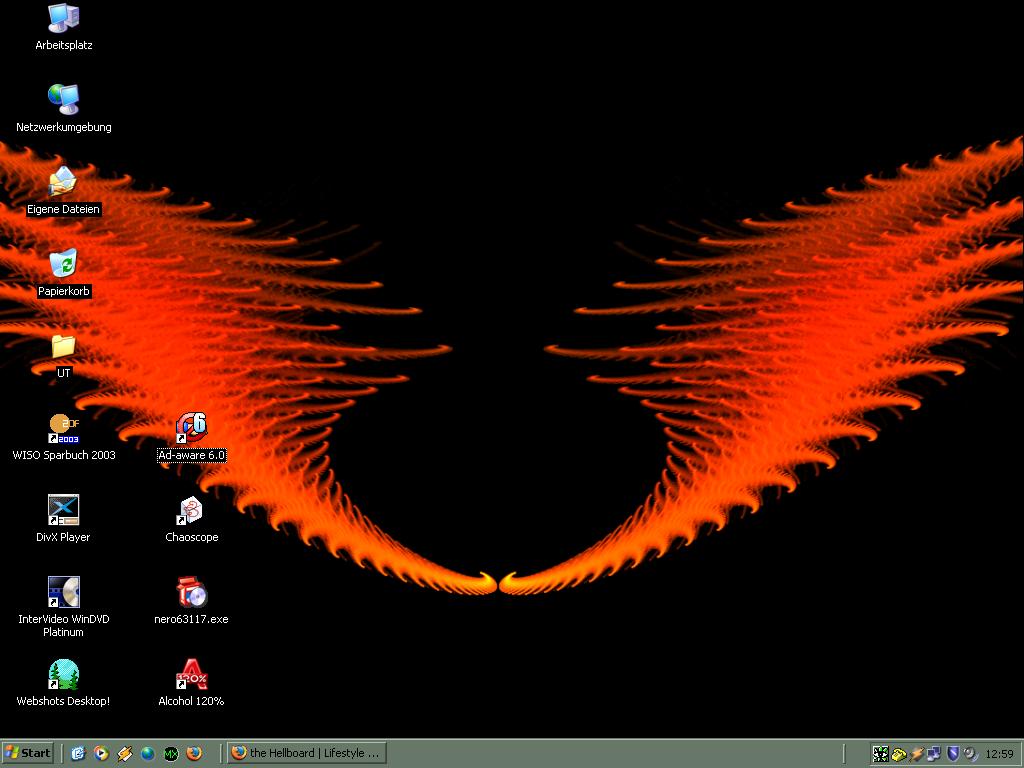This screenshot has width=1024, height=768.
Task: Select the UT folder on desktop
Action: [x=63, y=347]
